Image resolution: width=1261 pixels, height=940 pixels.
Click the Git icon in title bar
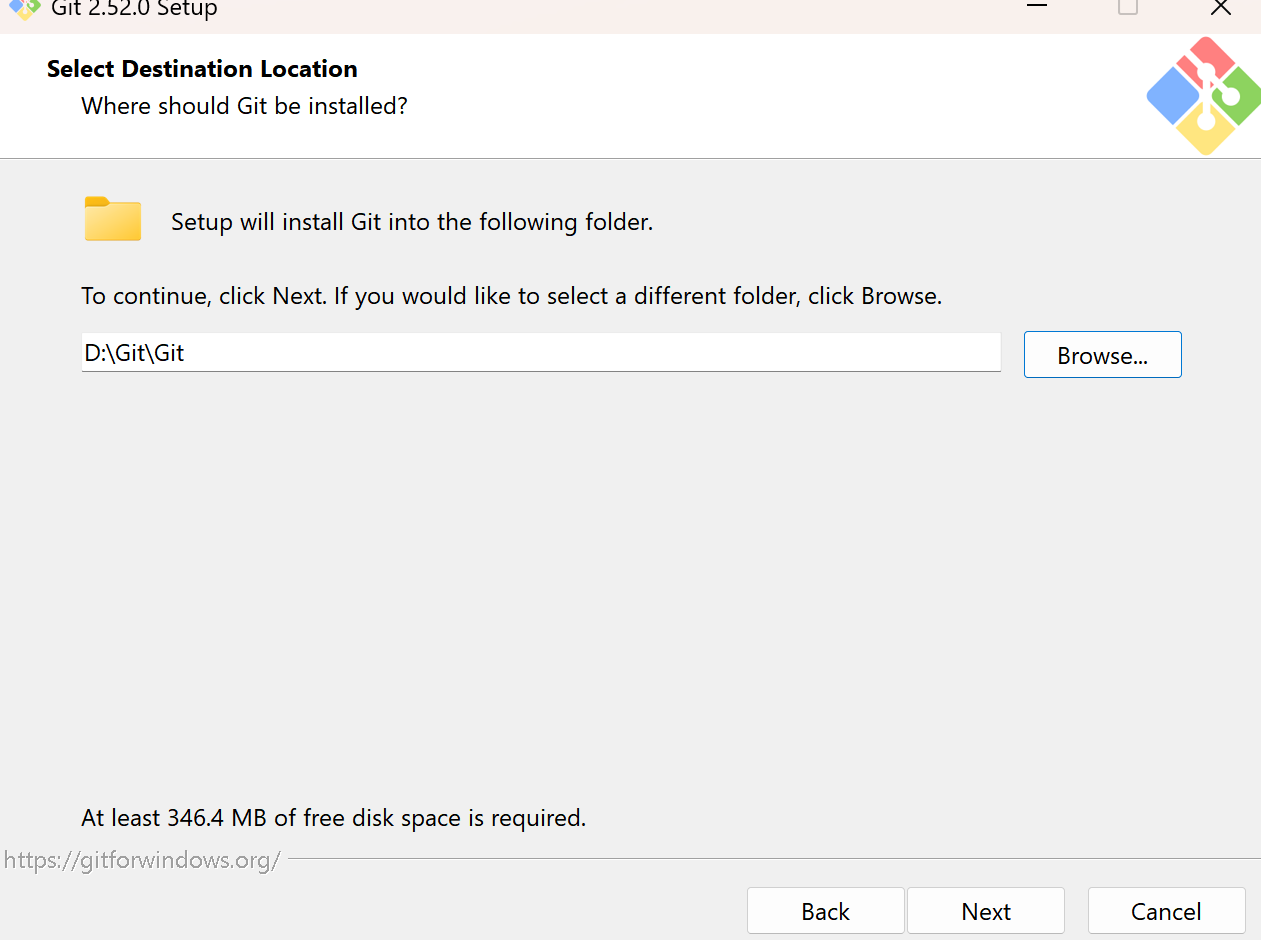click(x=24, y=9)
